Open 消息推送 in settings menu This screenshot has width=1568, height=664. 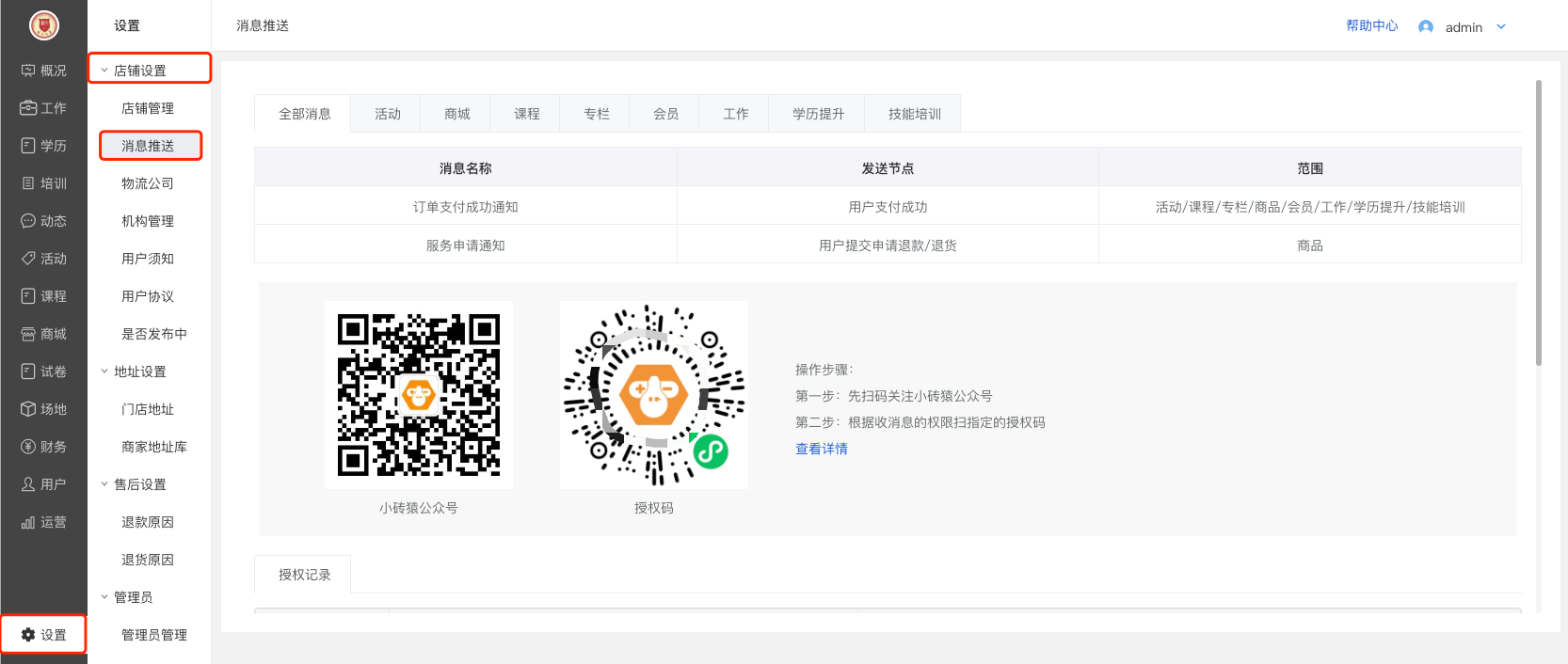point(148,146)
